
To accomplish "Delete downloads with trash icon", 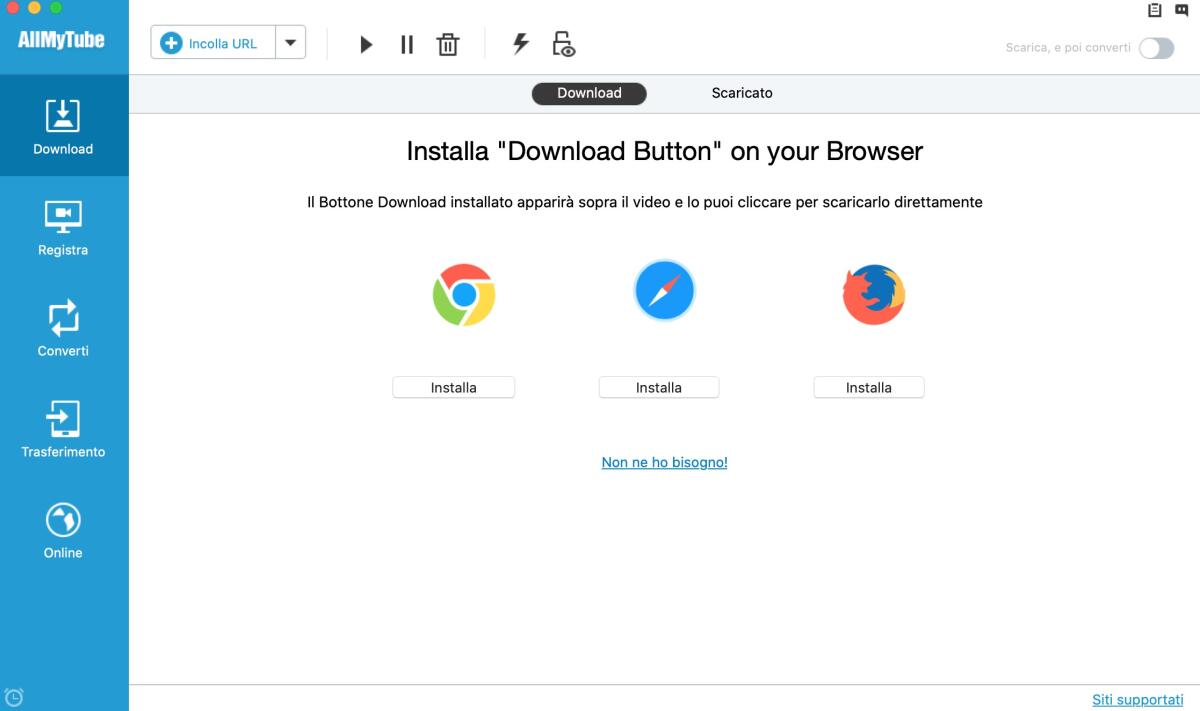I will tap(447, 44).
